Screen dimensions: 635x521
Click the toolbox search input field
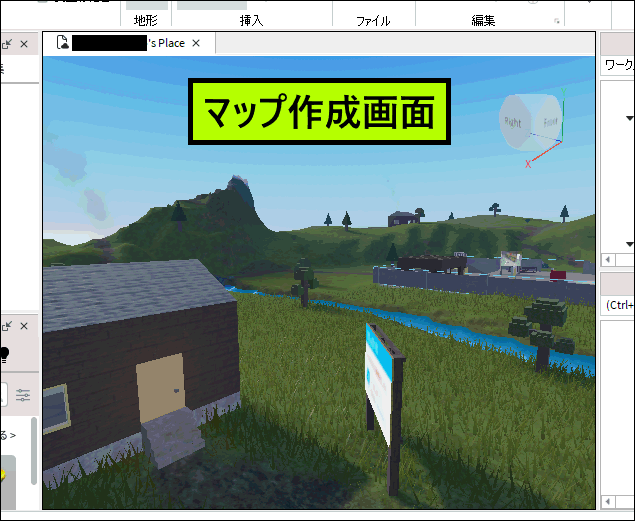coord(3,394)
